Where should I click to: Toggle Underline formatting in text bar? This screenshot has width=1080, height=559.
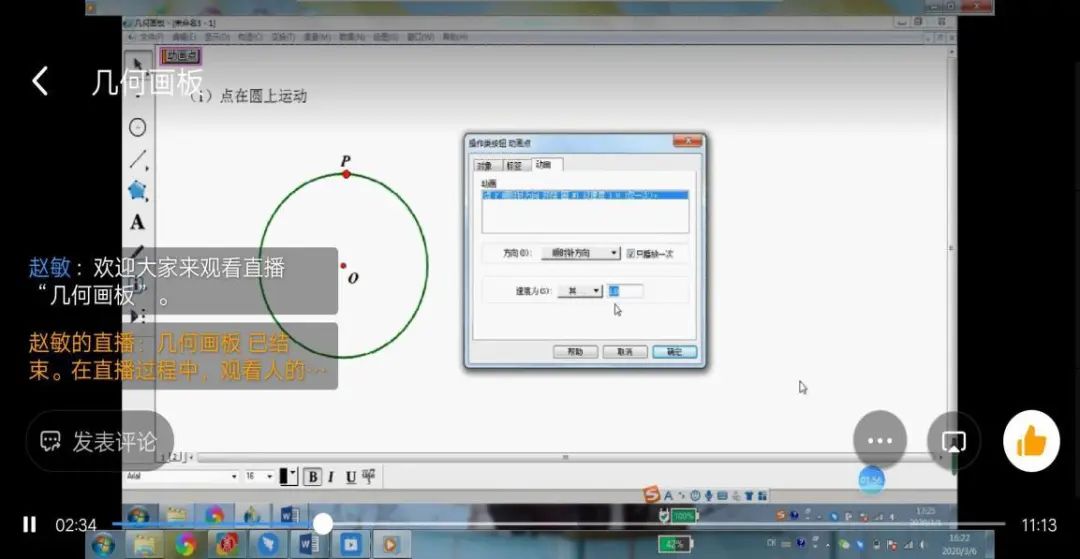click(x=351, y=477)
